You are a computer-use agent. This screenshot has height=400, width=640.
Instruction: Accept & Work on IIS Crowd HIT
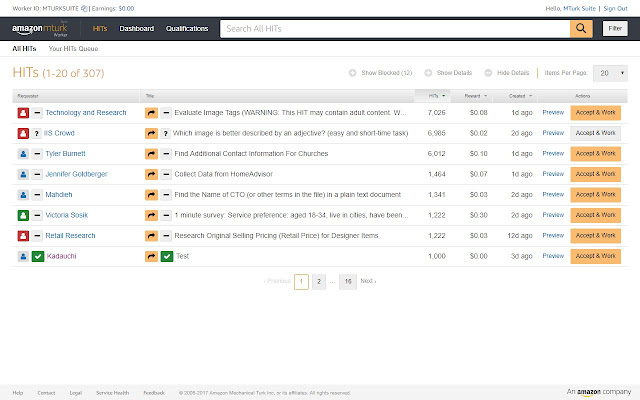pos(596,133)
